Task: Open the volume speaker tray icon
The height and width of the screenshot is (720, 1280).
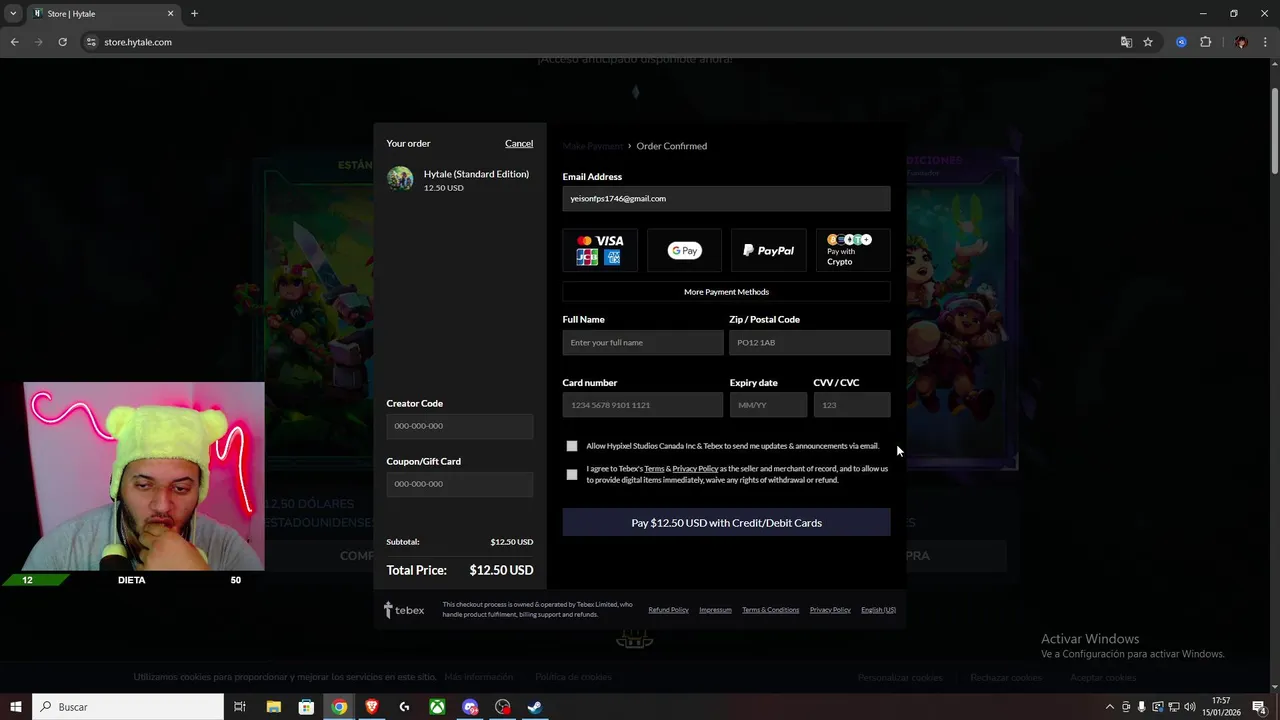Action: [x=1189, y=707]
